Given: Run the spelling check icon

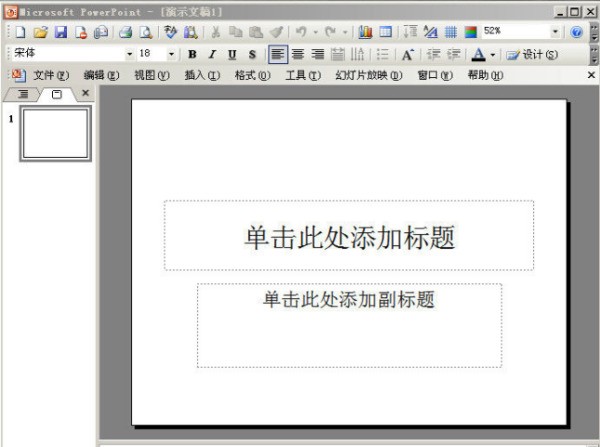Looking at the screenshot, I should (170, 32).
